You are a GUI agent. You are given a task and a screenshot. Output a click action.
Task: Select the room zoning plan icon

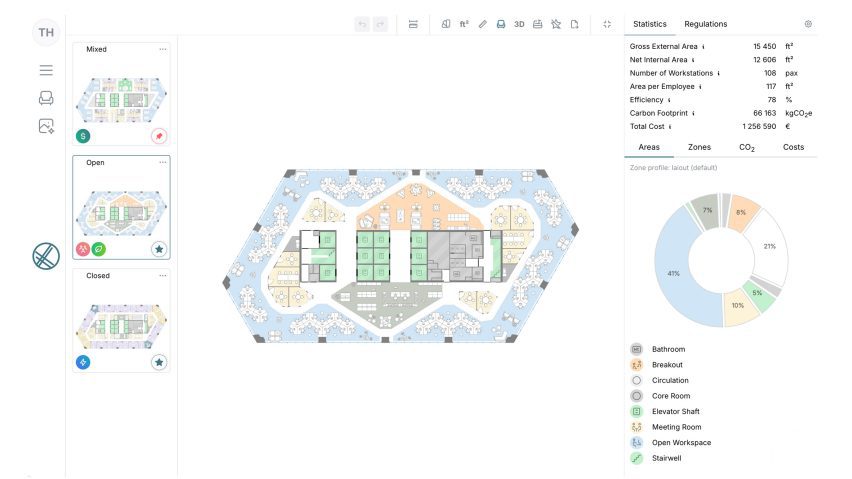[446, 24]
